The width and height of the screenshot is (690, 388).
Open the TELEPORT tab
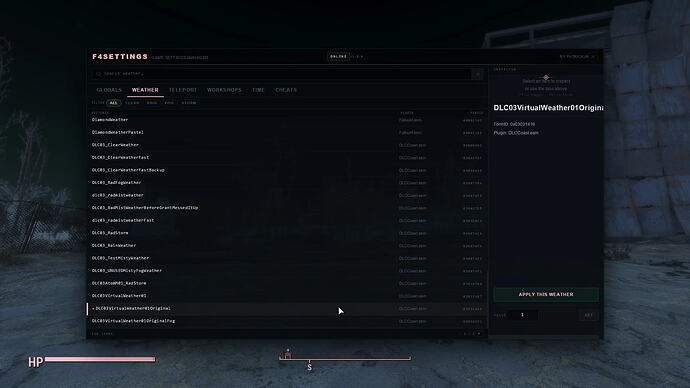click(183, 90)
